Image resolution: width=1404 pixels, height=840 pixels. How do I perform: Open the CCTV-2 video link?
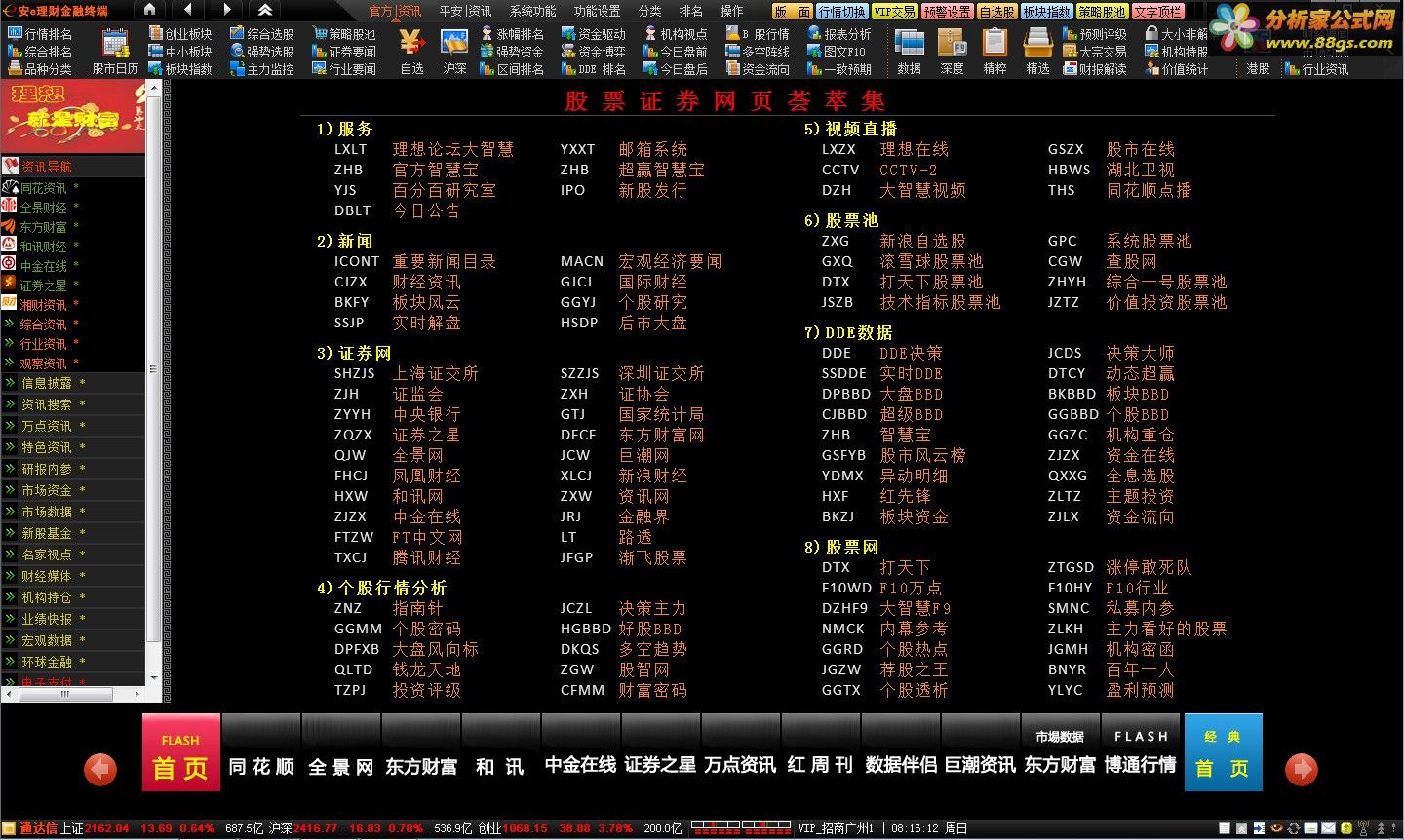(x=909, y=170)
